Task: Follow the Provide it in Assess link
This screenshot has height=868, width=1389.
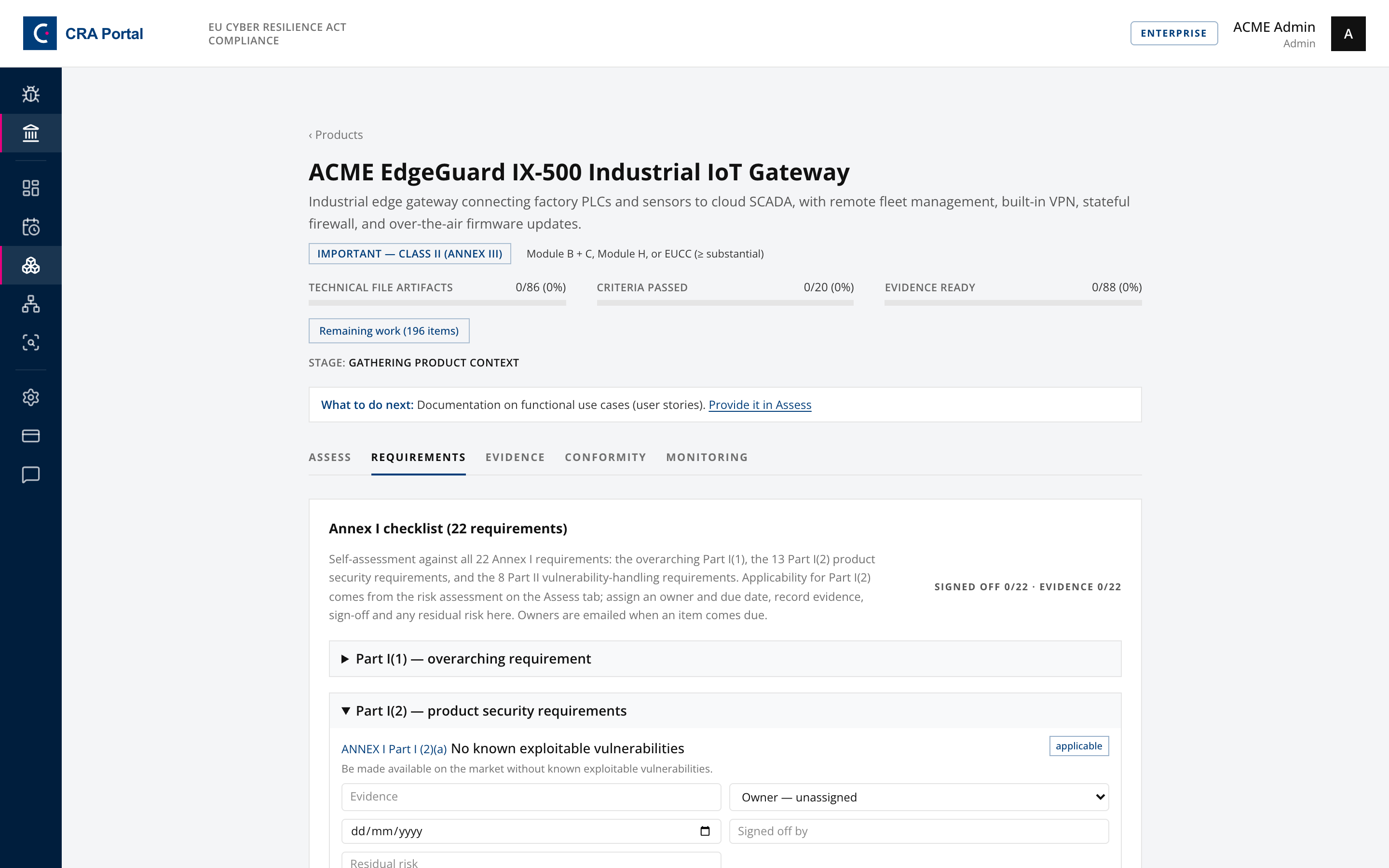Action: tap(759, 405)
